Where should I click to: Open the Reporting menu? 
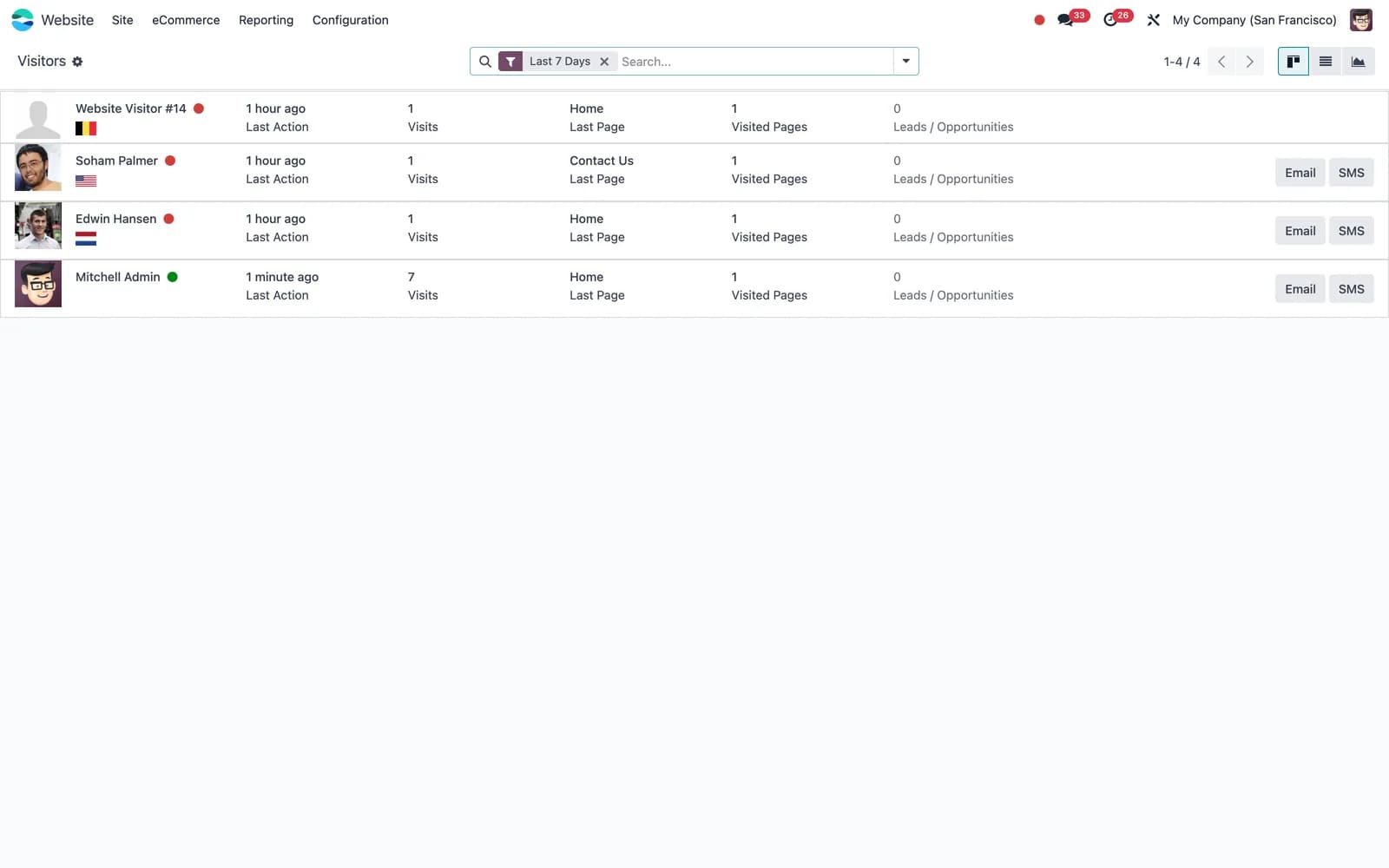(x=266, y=20)
